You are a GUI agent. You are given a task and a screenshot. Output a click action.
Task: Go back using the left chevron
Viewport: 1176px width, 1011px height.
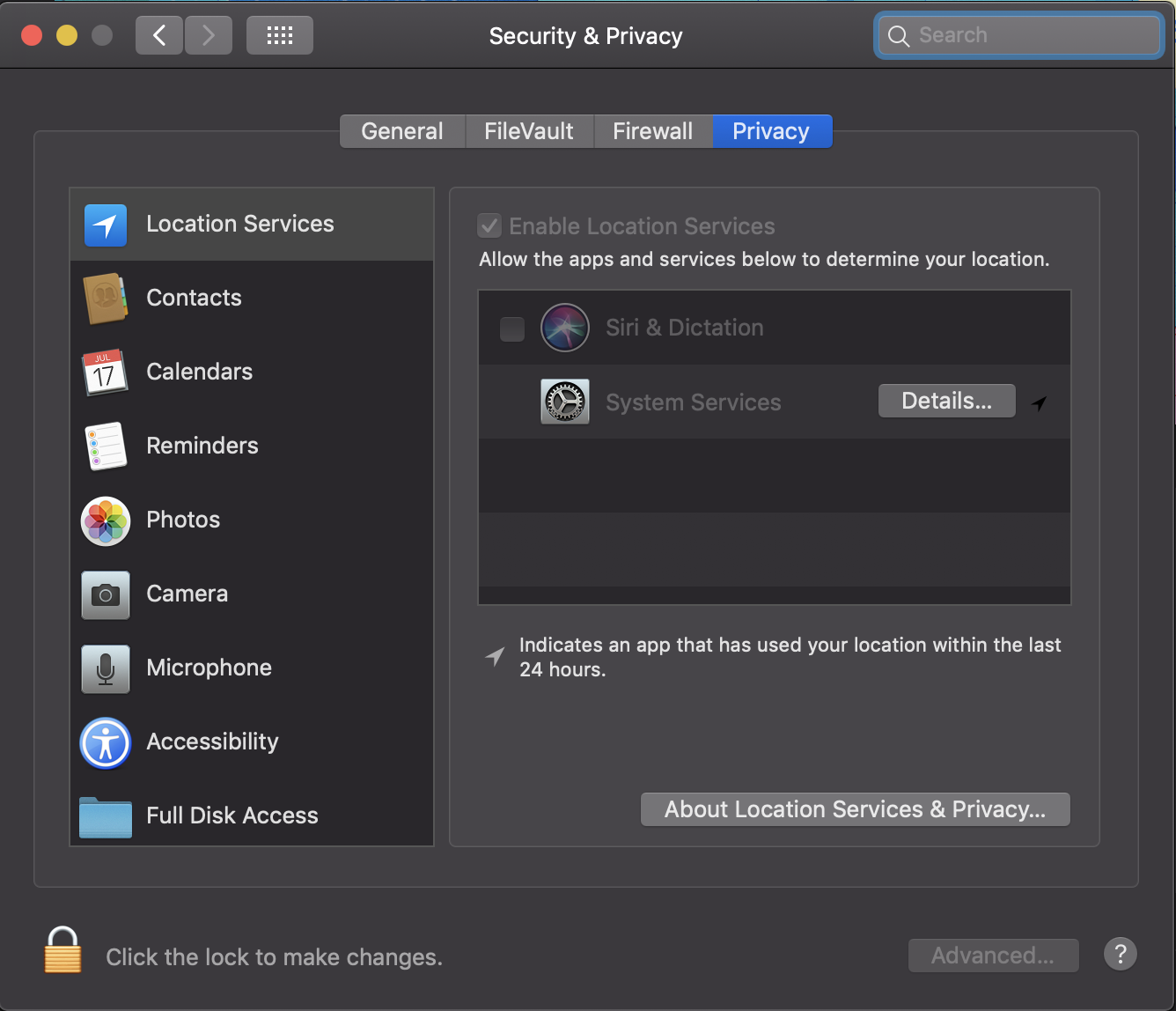click(159, 35)
